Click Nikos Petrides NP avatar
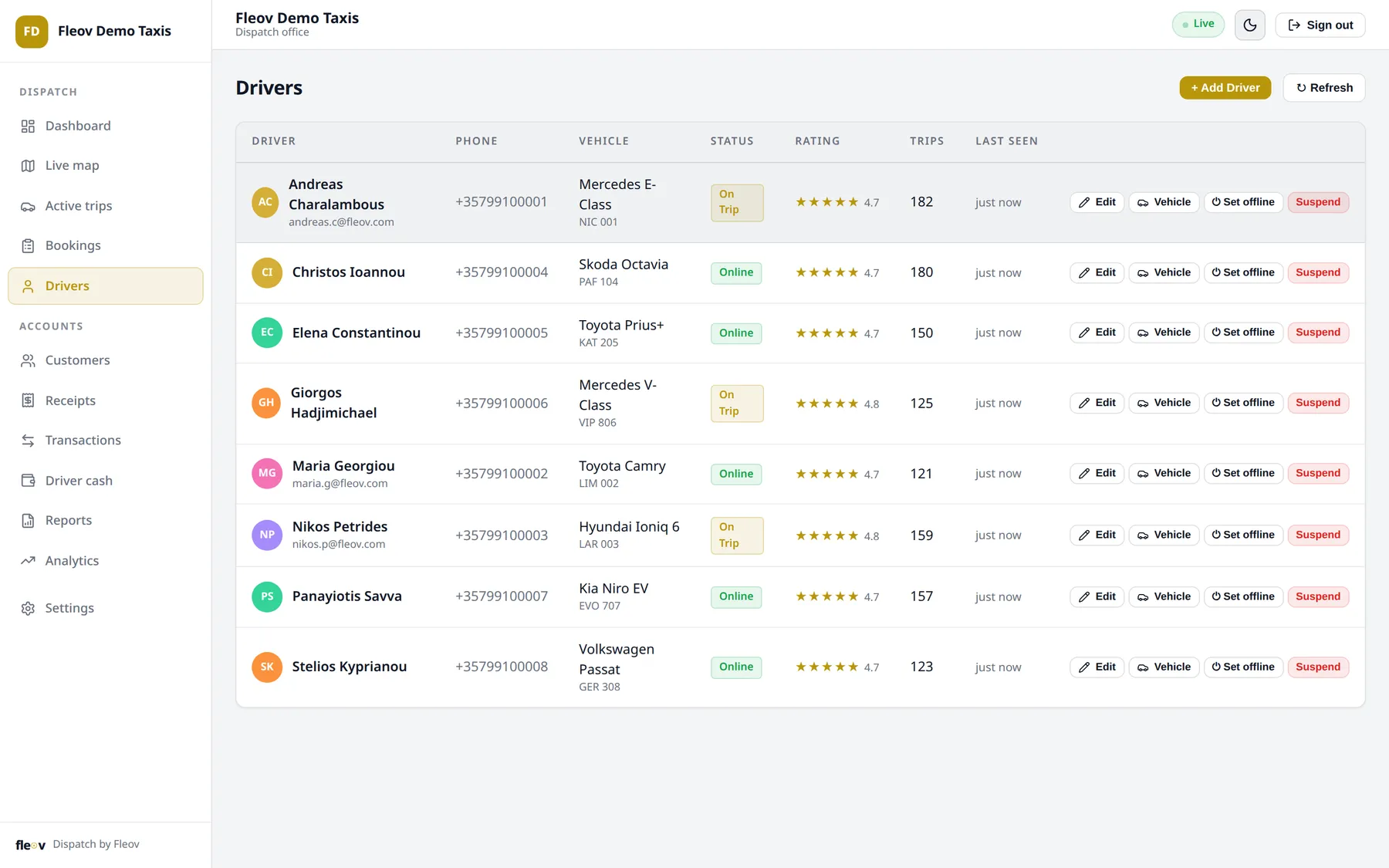 pos(267,535)
